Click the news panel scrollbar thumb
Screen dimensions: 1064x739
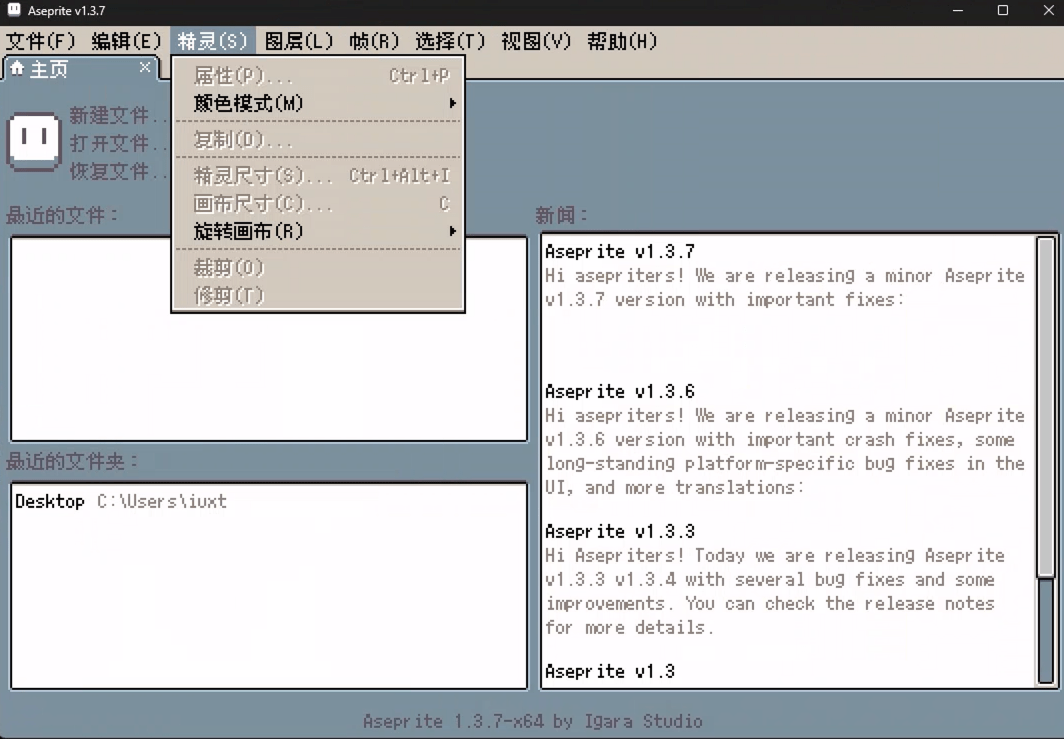coord(1046,407)
